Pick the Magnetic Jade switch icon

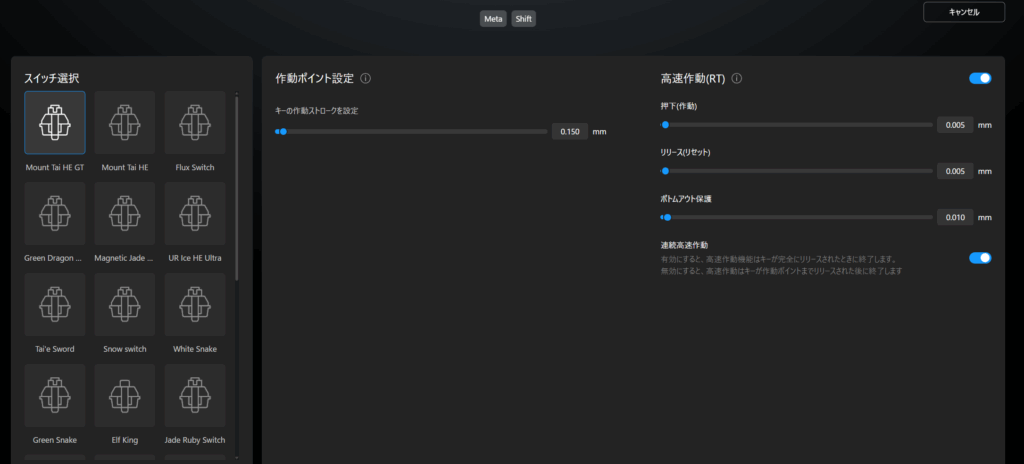point(125,213)
